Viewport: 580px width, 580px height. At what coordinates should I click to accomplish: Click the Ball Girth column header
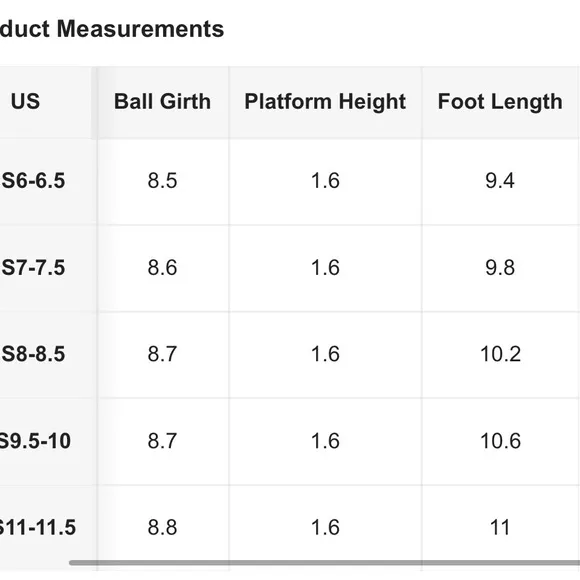[162, 101]
